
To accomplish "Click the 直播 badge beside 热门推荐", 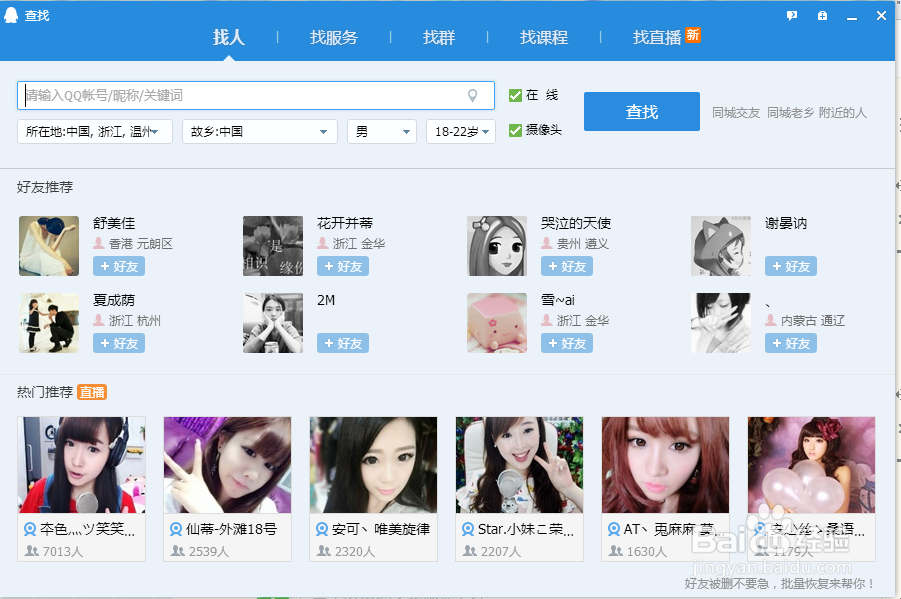I will pyautogui.click(x=92, y=392).
